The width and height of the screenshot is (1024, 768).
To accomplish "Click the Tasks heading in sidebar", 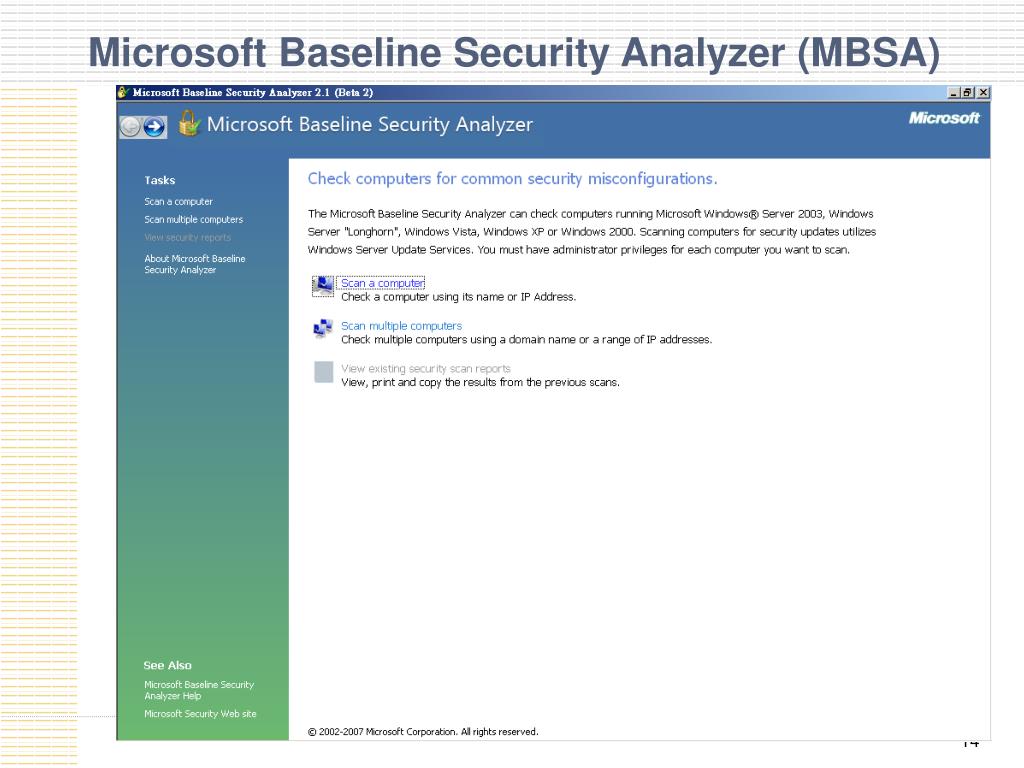I will click(159, 180).
